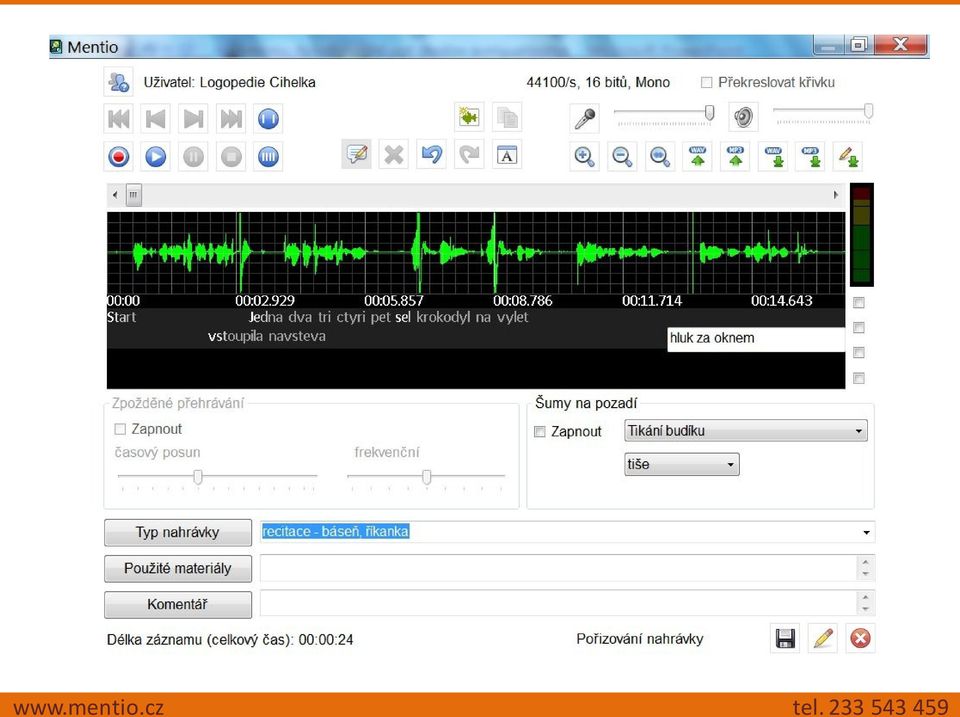
Task: Toggle Zapnout under Šumy na pozadí
Action: [x=539, y=432]
